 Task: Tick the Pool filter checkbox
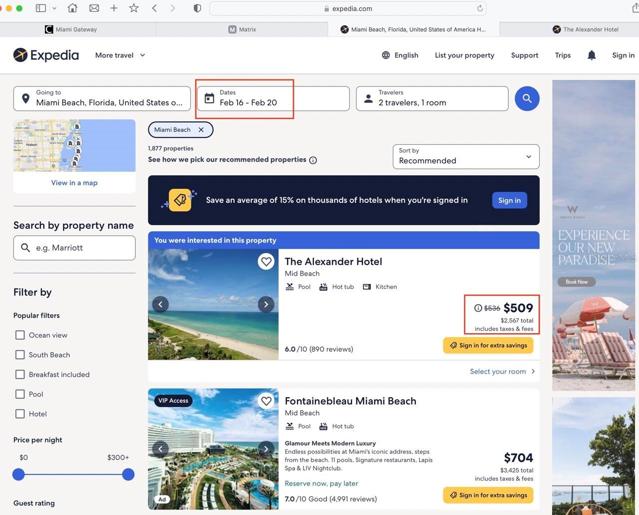pos(20,394)
